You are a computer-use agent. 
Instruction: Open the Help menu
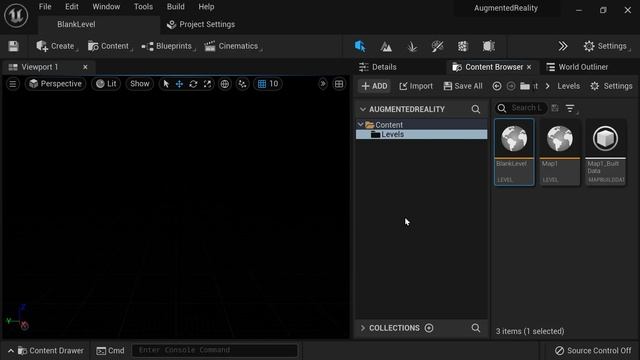click(206, 7)
